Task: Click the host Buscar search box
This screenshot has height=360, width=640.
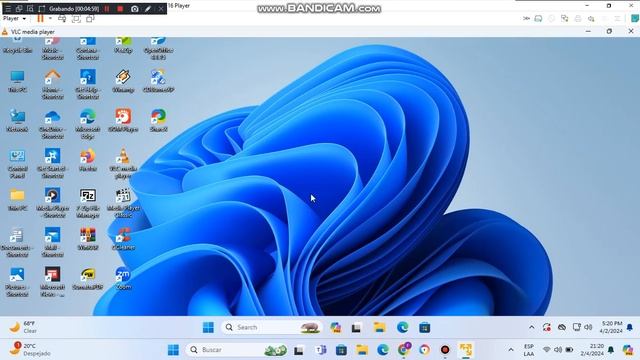Action: pyautogui.click(x=237, y=350)
